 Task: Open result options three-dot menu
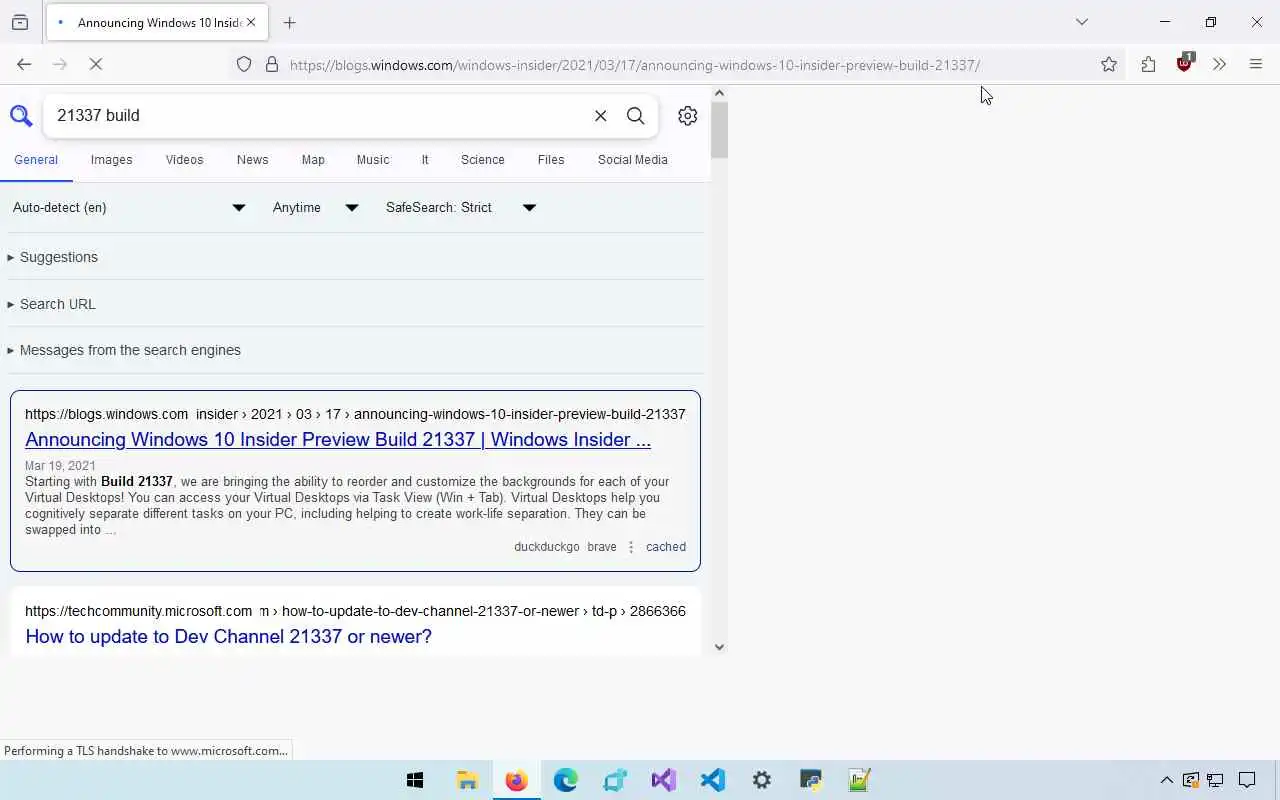631,547
